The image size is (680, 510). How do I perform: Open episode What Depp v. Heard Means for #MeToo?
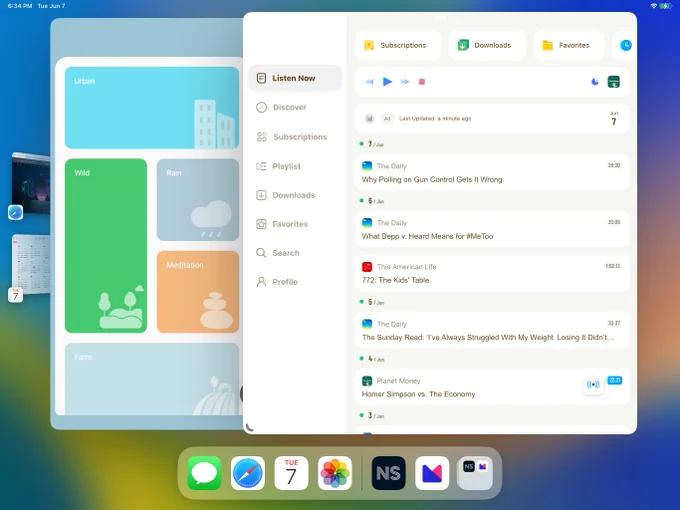[x=492, y=229]
